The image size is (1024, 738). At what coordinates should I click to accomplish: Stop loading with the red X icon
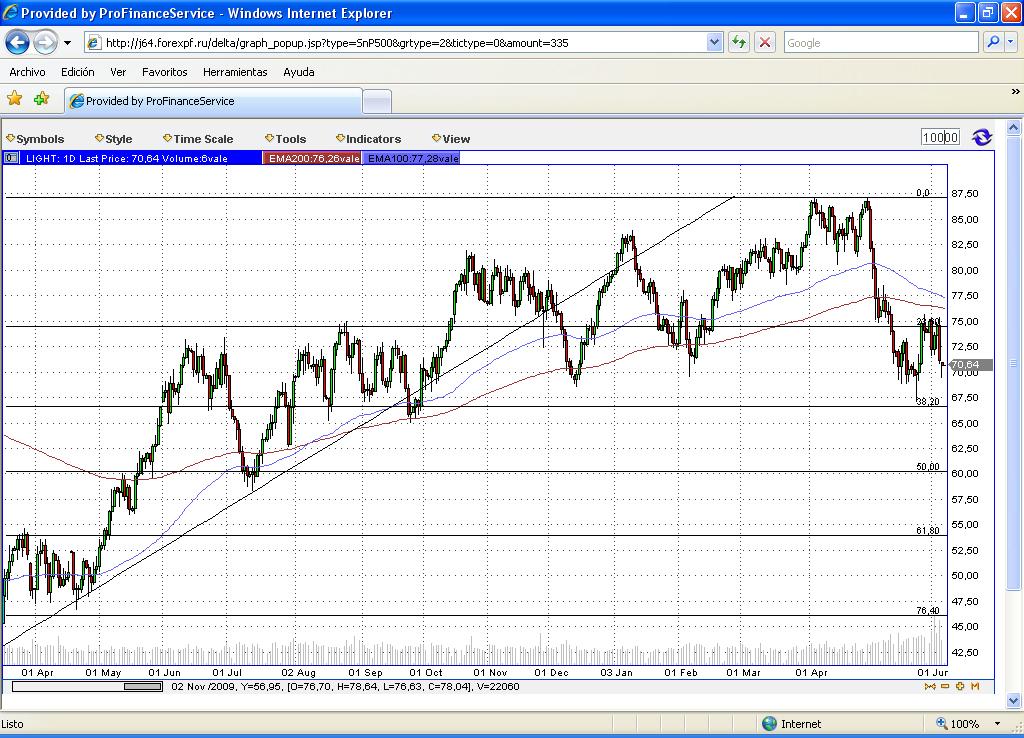[764, 43]
